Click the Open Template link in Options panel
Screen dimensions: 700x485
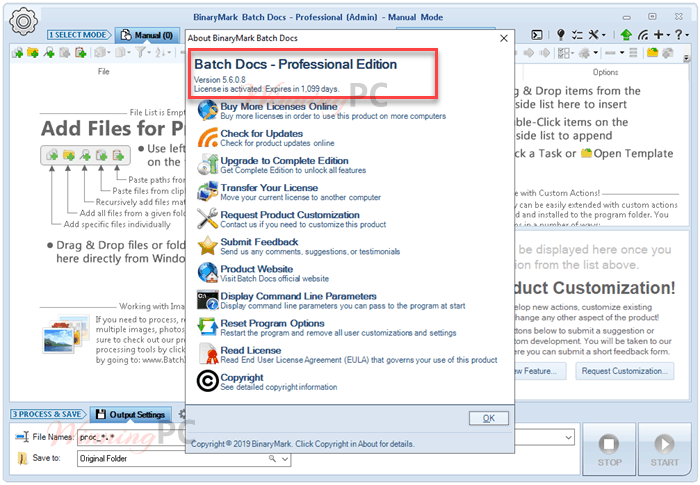(x=627, y=153)
